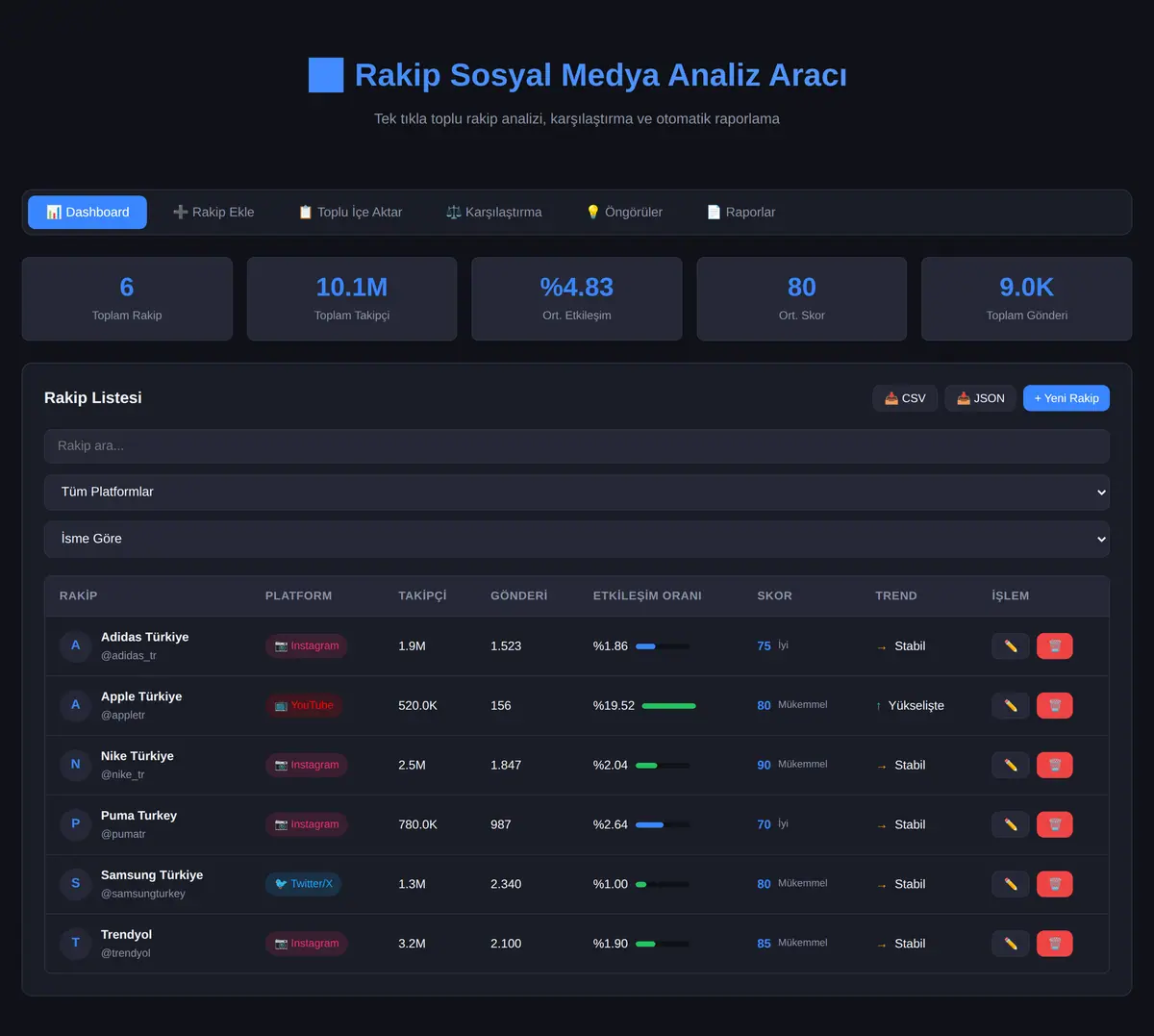Export the list as JSON

click(x=980, y=398)
